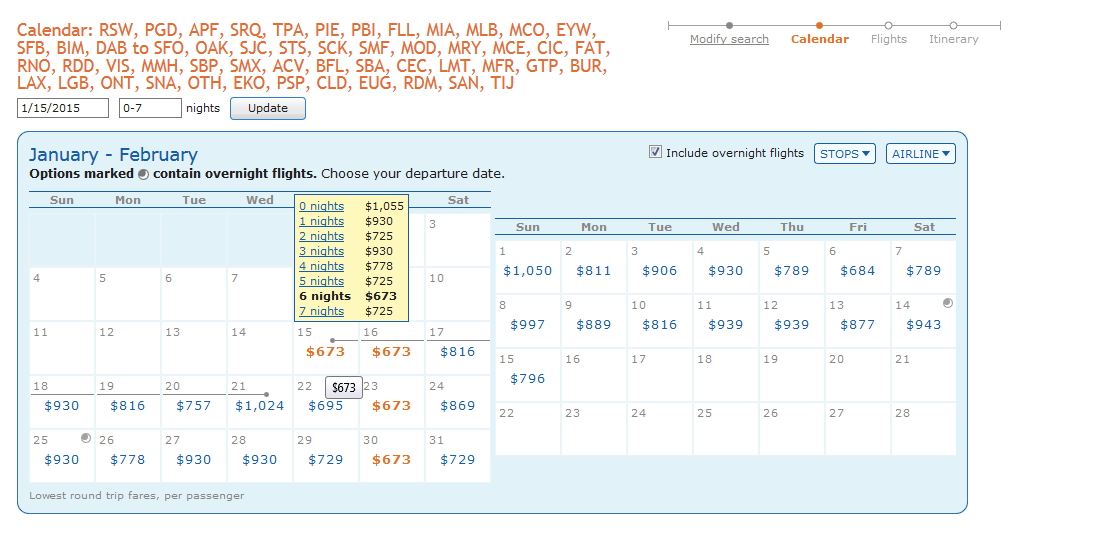The height and width of the screenshot is (541, 1095).
Task: Click the $796 fare on February 15
Action: pyautogui.click(x=527, y=379)
